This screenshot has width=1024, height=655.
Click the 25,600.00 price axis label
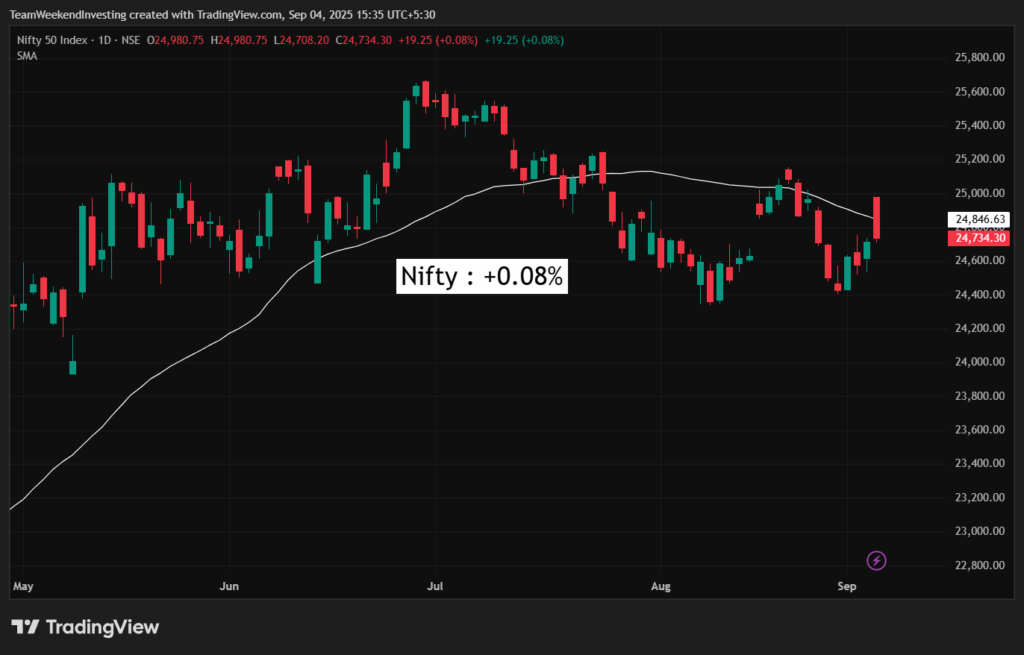tap(980, 91)
